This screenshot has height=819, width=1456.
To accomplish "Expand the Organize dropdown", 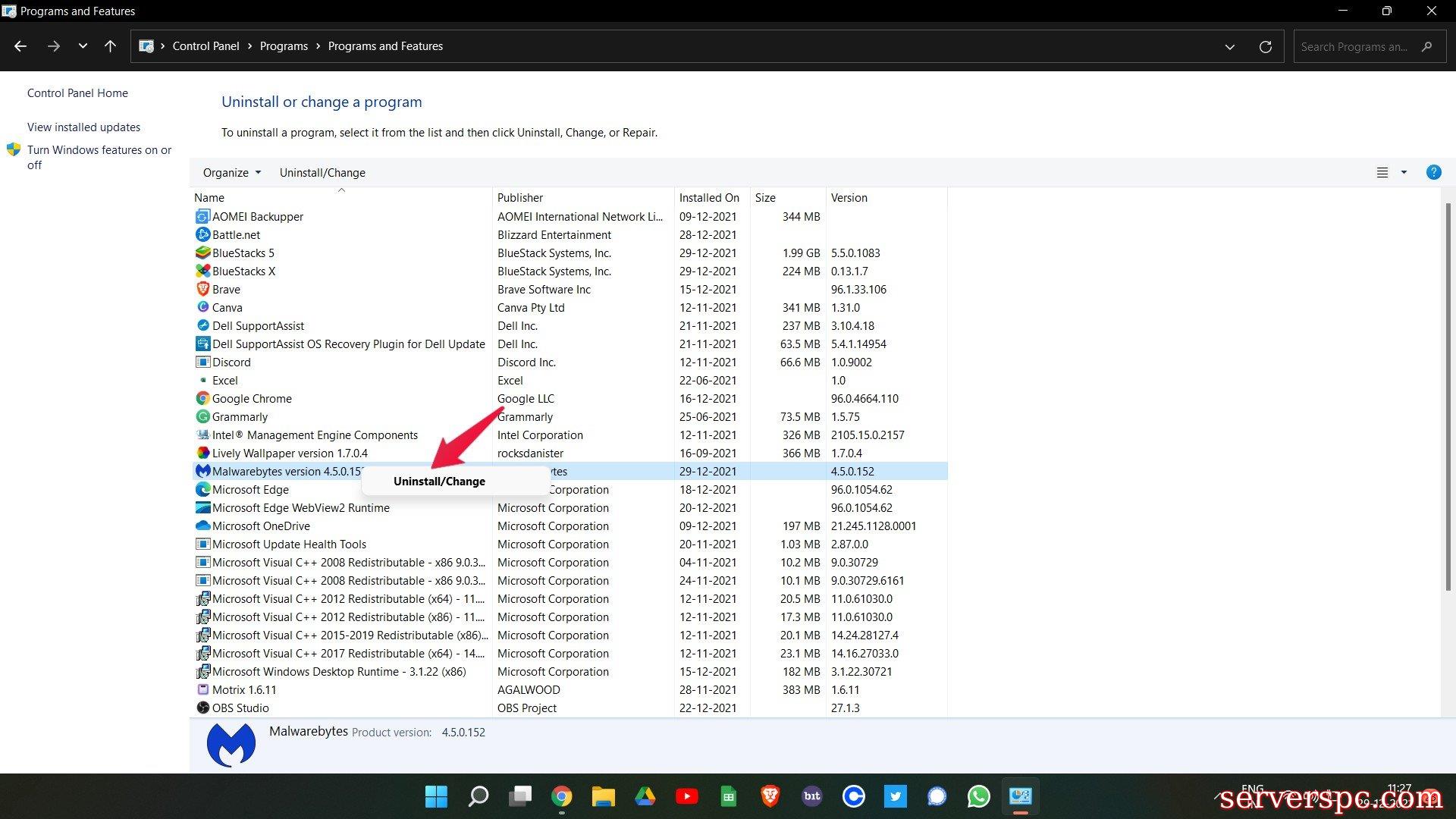I will tap(231, 172).
